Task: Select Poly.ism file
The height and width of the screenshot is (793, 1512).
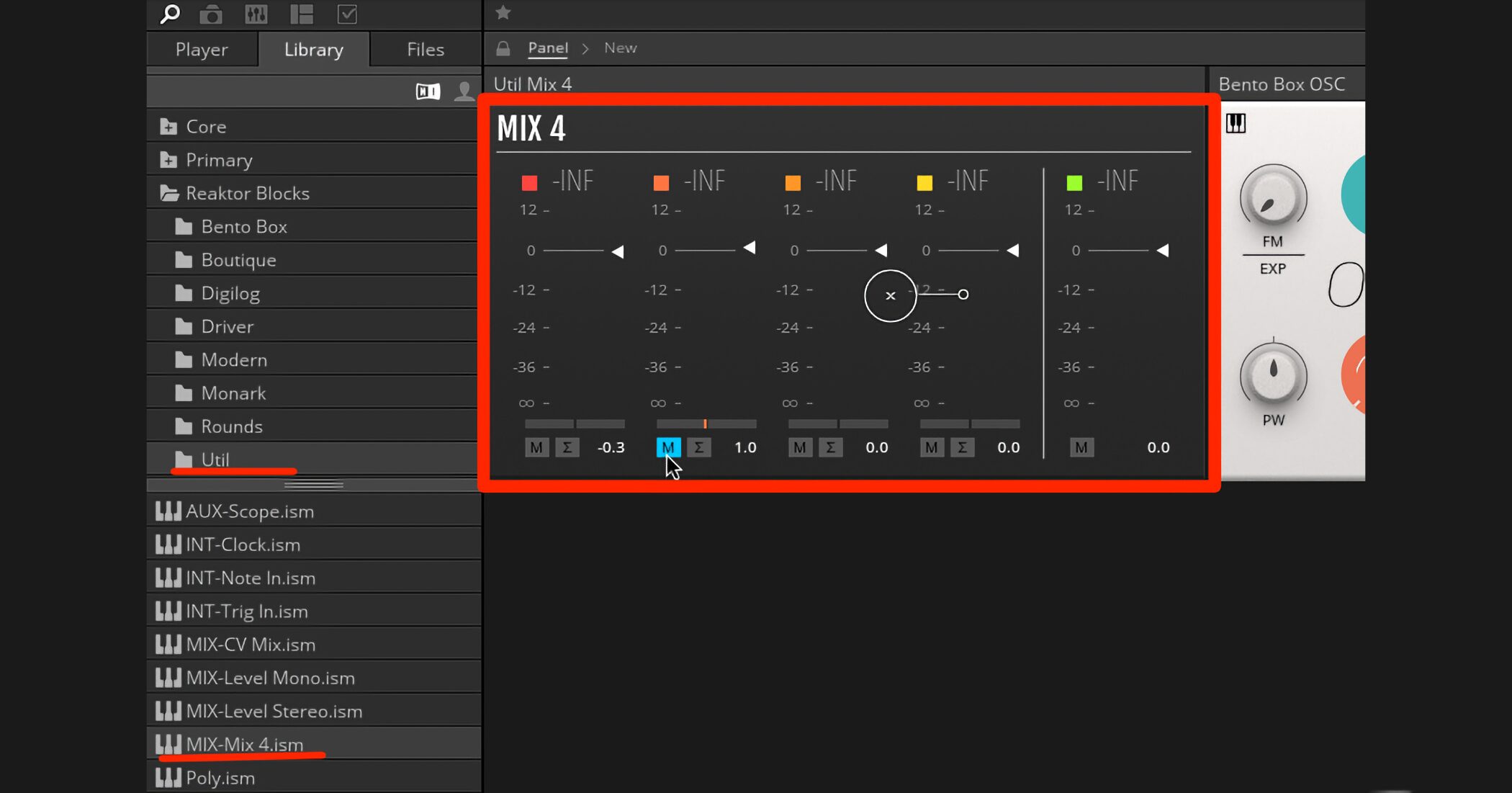Action: tap(314, 777)
